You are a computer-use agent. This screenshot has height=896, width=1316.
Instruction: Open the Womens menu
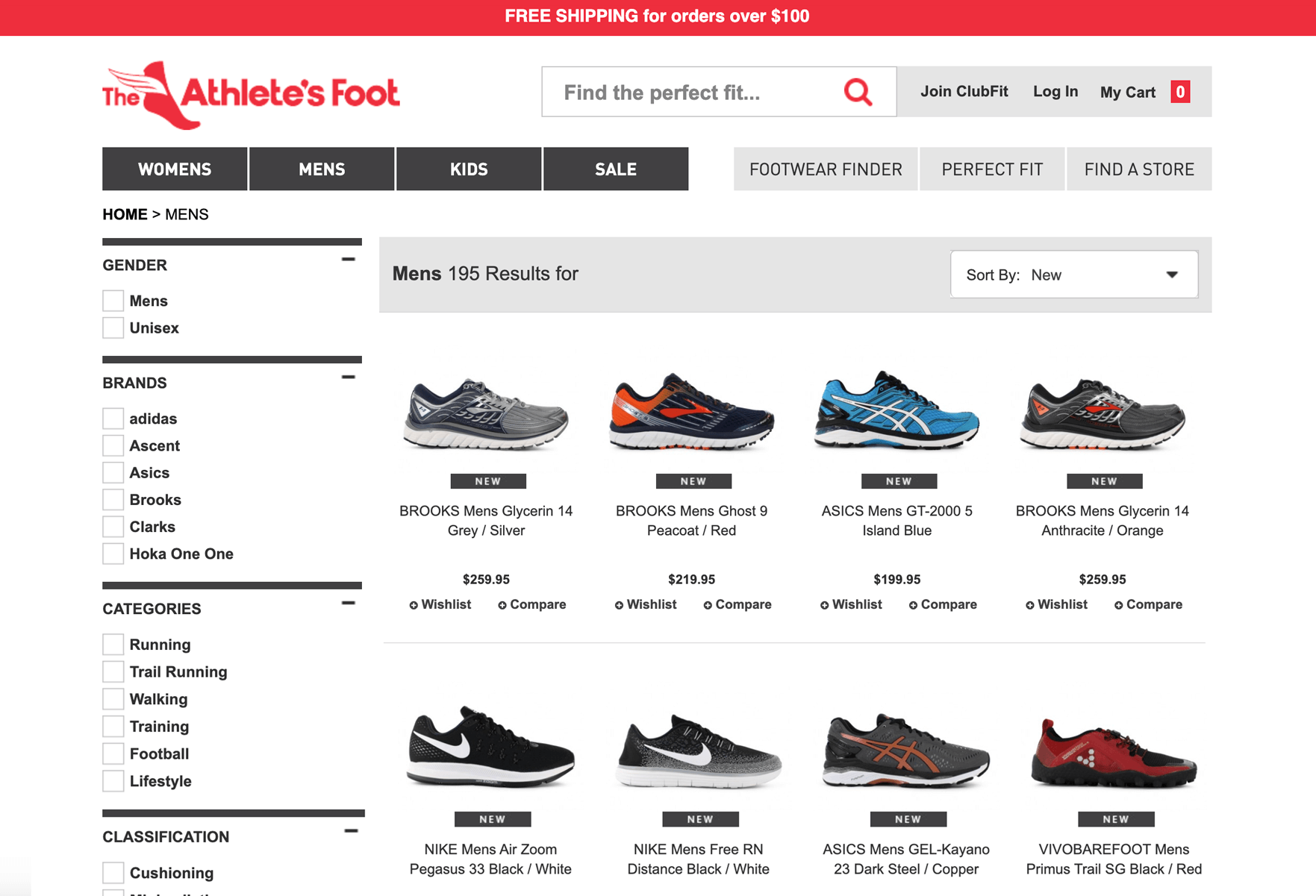[x=175, y=169]
